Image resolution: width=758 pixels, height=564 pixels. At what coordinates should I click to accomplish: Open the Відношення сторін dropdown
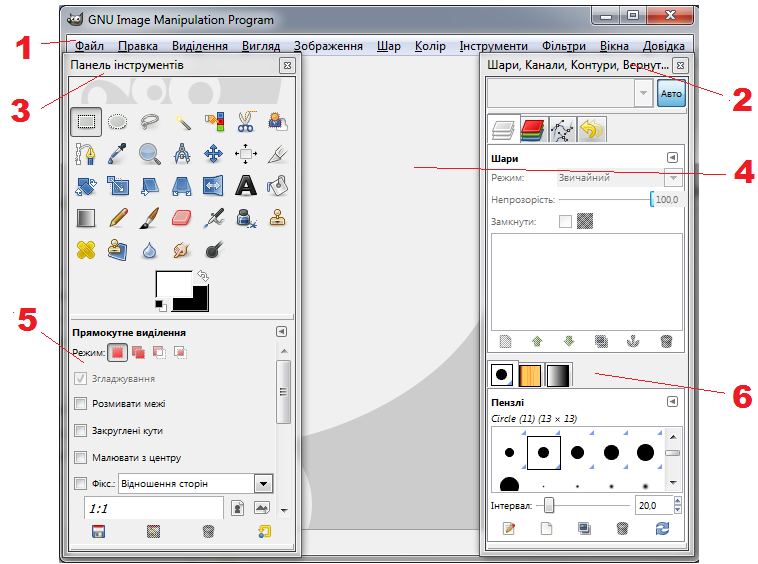263,483
